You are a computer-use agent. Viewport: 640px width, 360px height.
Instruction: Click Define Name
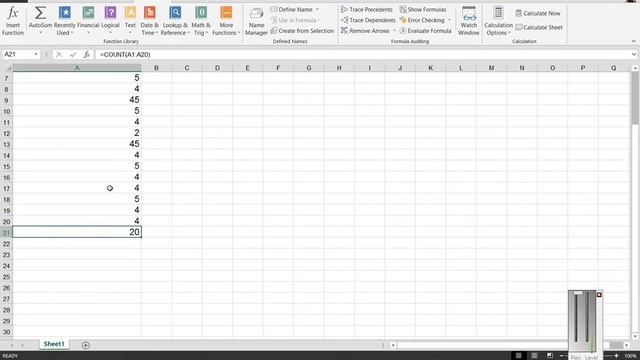pos(291,9)
